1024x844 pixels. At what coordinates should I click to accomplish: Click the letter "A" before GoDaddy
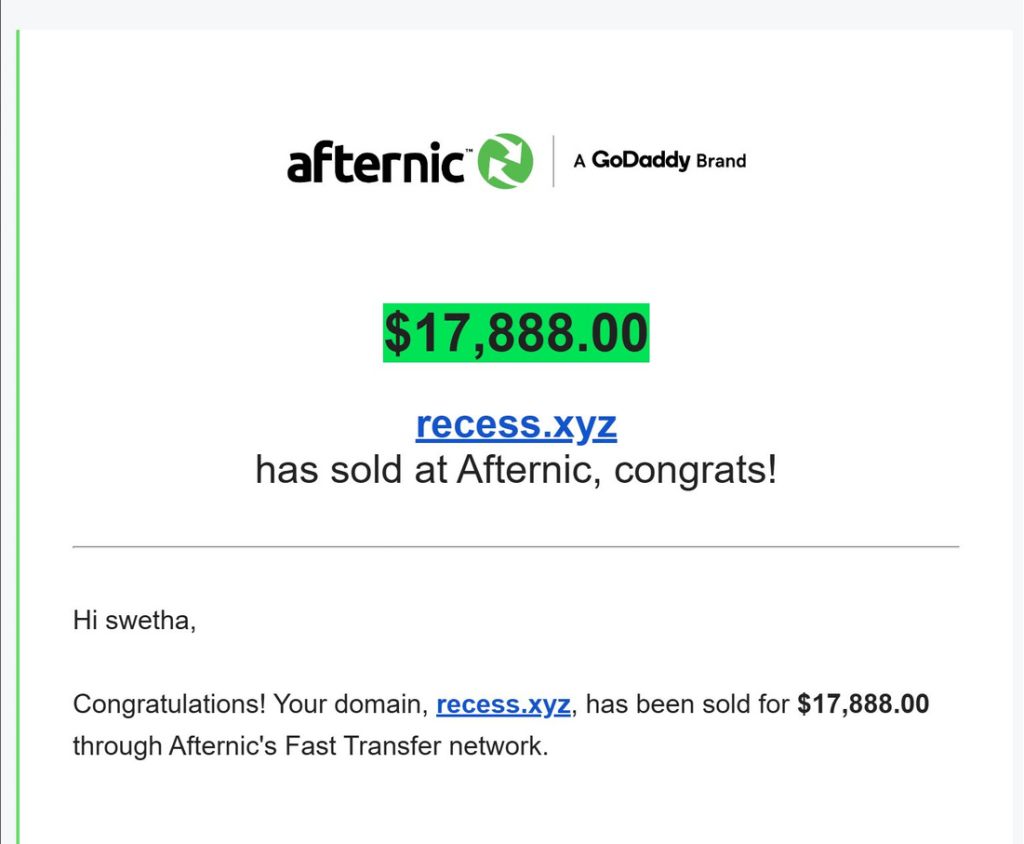(579, 161)
